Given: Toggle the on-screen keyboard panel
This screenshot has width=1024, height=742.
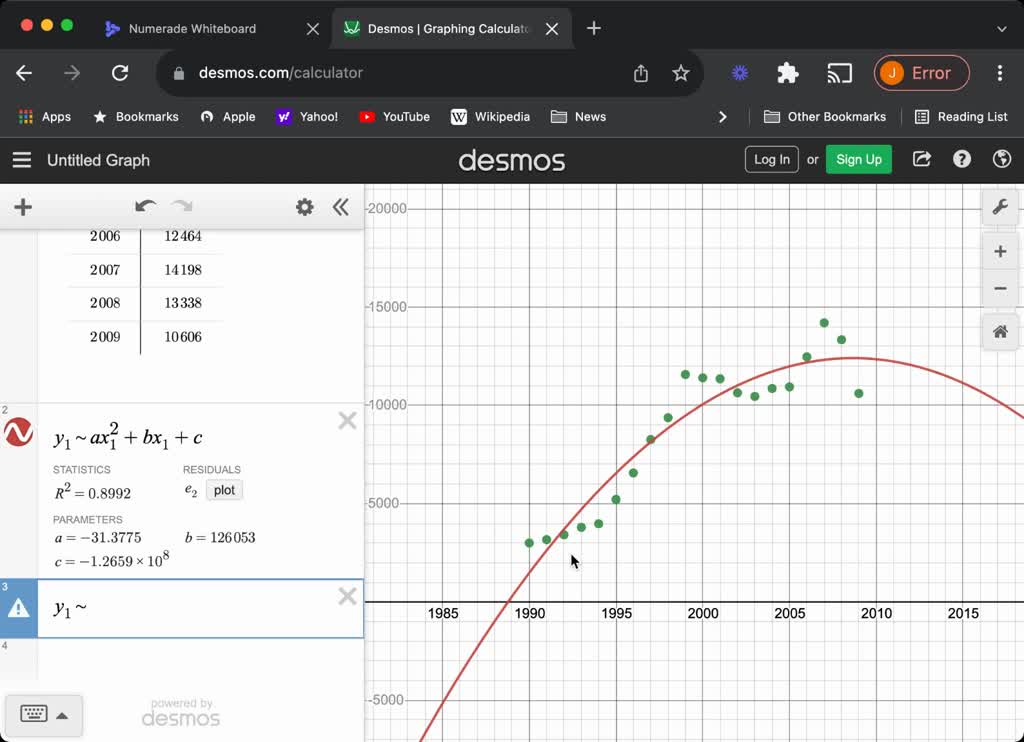Looking at the screenshot, I should [35, 714].
